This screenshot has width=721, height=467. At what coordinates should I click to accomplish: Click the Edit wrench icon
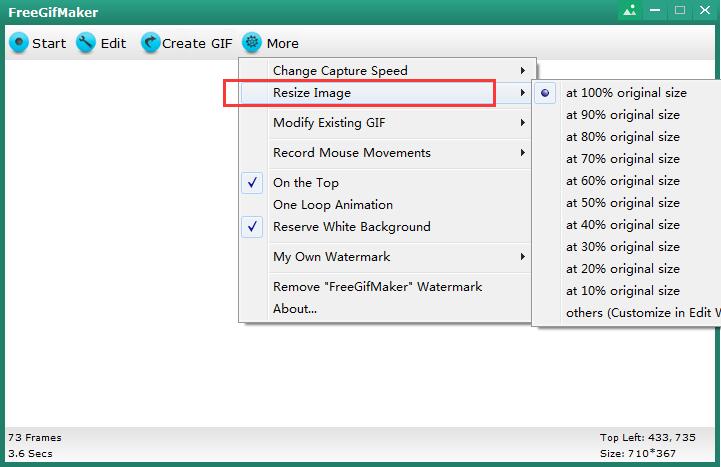(86, 43)
